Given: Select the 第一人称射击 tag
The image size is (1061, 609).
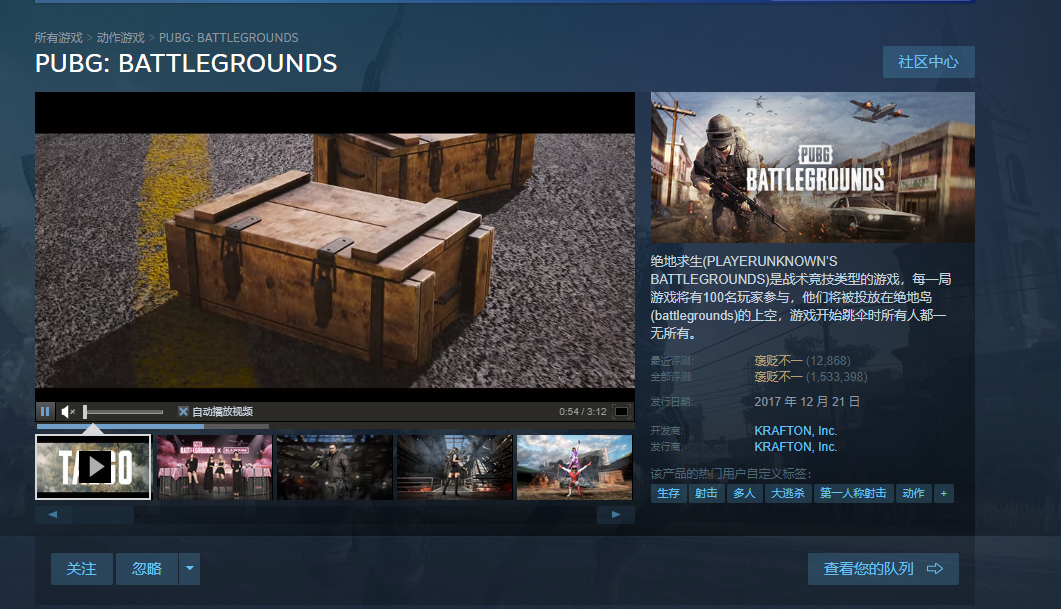Looking at the screenshot, I should (853, 493).
